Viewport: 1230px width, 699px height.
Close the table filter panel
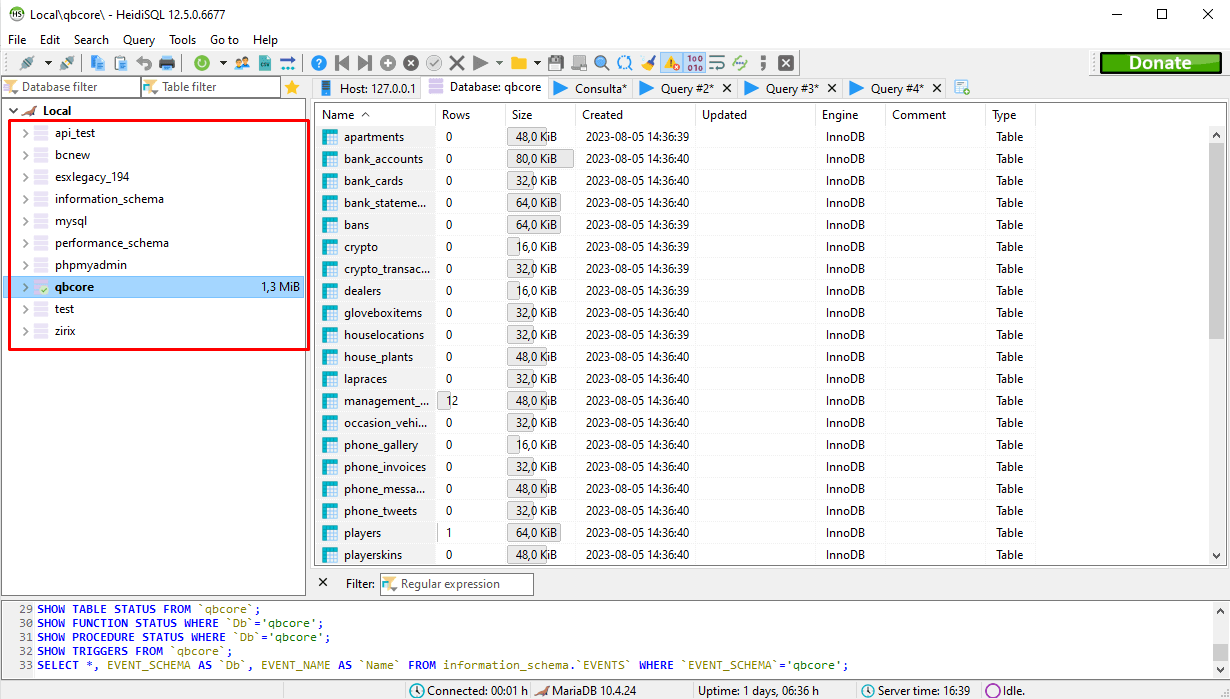point(323,582)
